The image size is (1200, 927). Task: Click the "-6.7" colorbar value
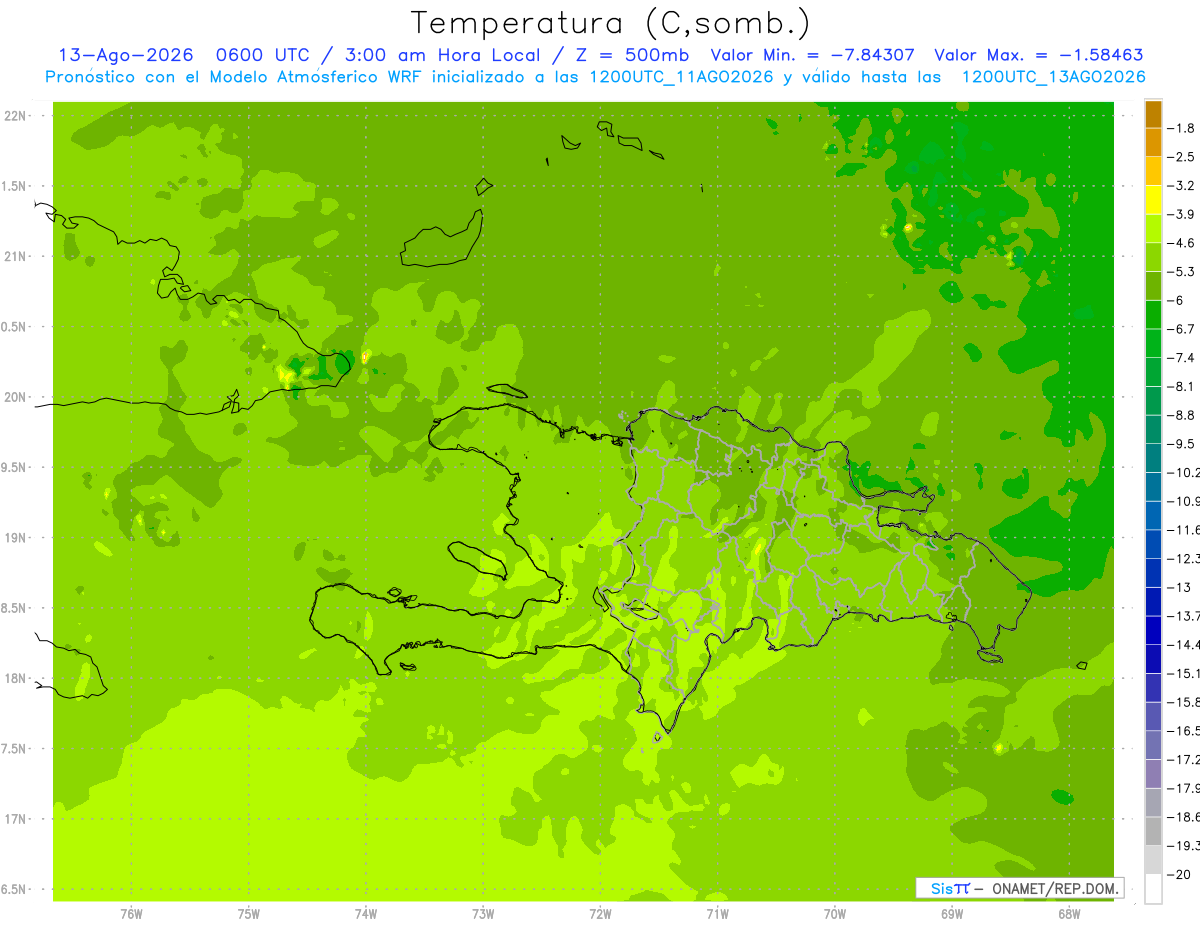click(1183, 329)
